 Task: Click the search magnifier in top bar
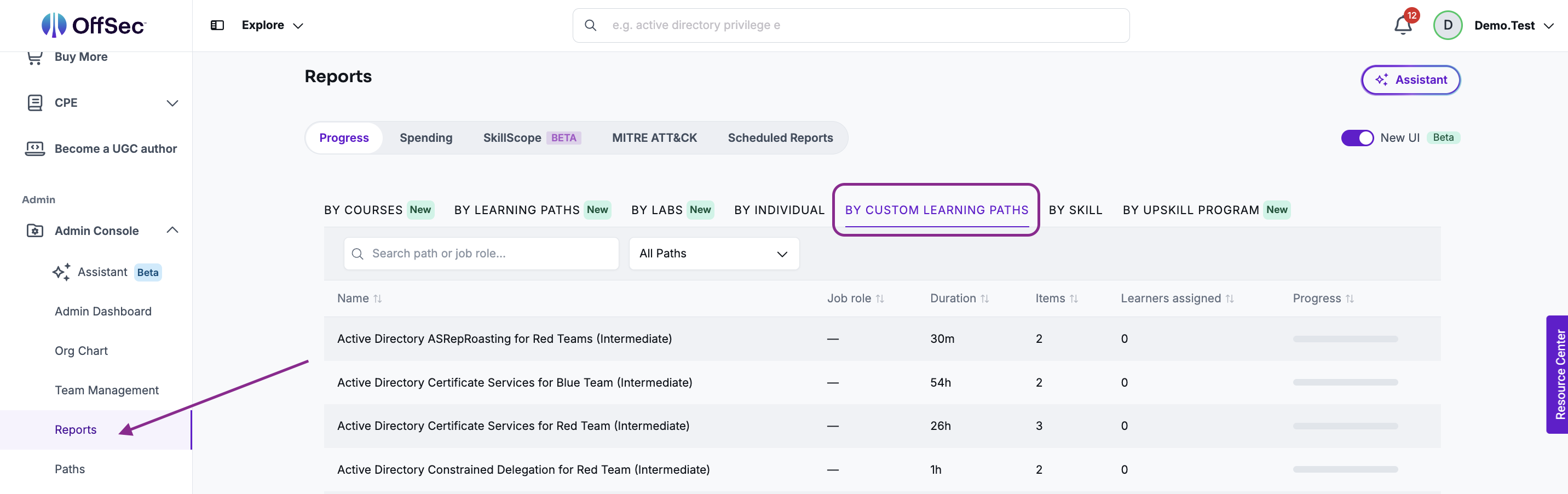pos(590,25)
